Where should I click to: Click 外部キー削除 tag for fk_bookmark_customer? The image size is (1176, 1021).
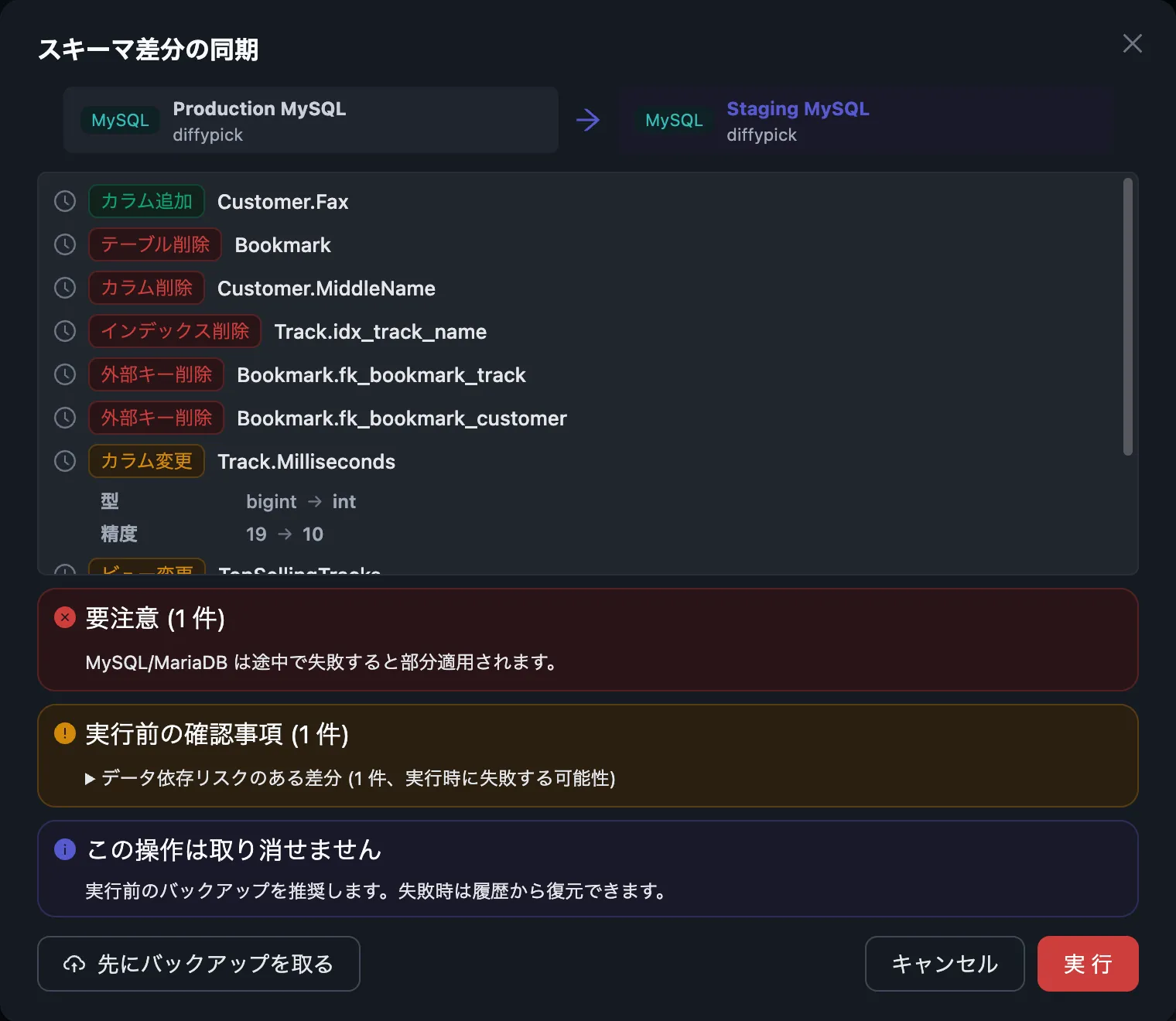click(x=156, y=418)
